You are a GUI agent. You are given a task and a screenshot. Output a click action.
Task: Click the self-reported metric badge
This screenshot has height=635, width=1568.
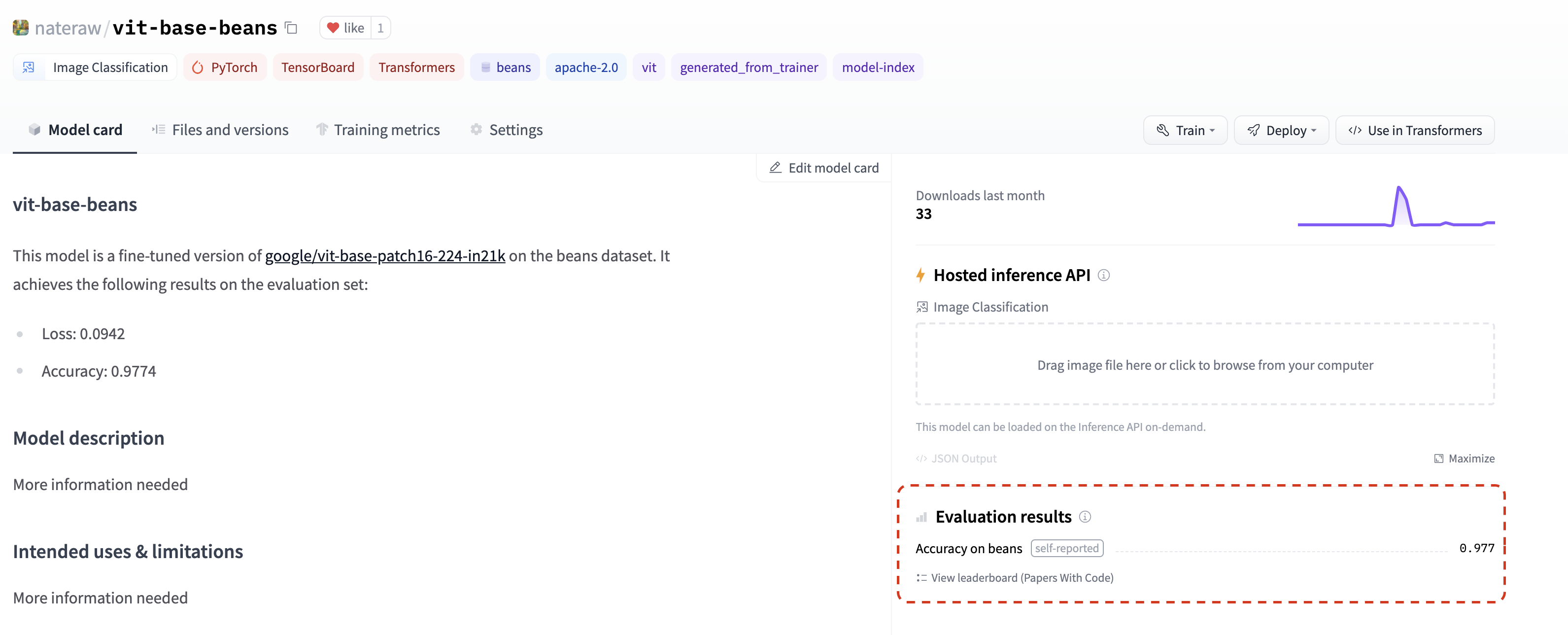pyautogui.click(x=1066, y=548)
